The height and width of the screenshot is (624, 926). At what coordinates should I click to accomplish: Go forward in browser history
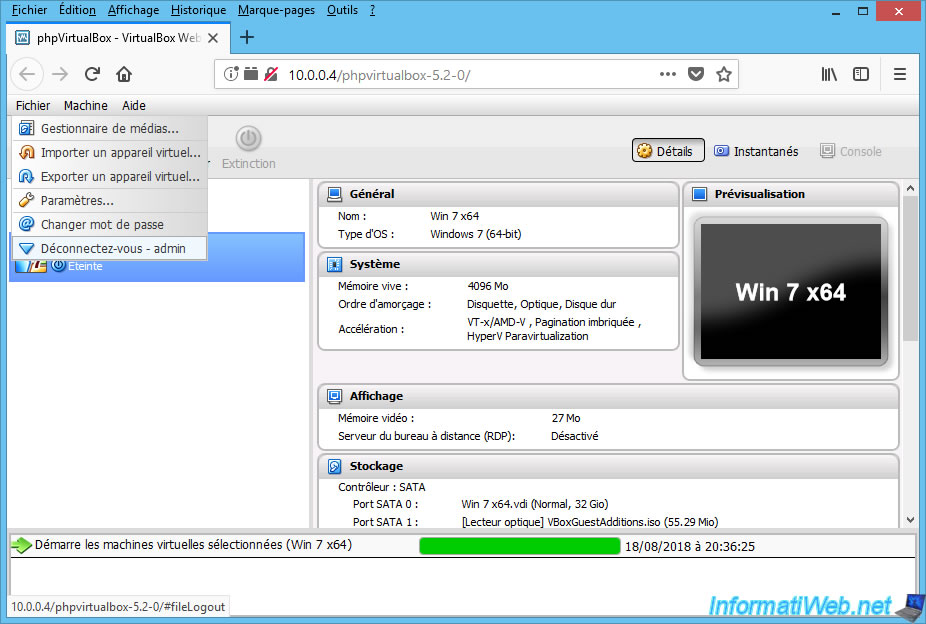pyautogui.click(x=60, y=74)
